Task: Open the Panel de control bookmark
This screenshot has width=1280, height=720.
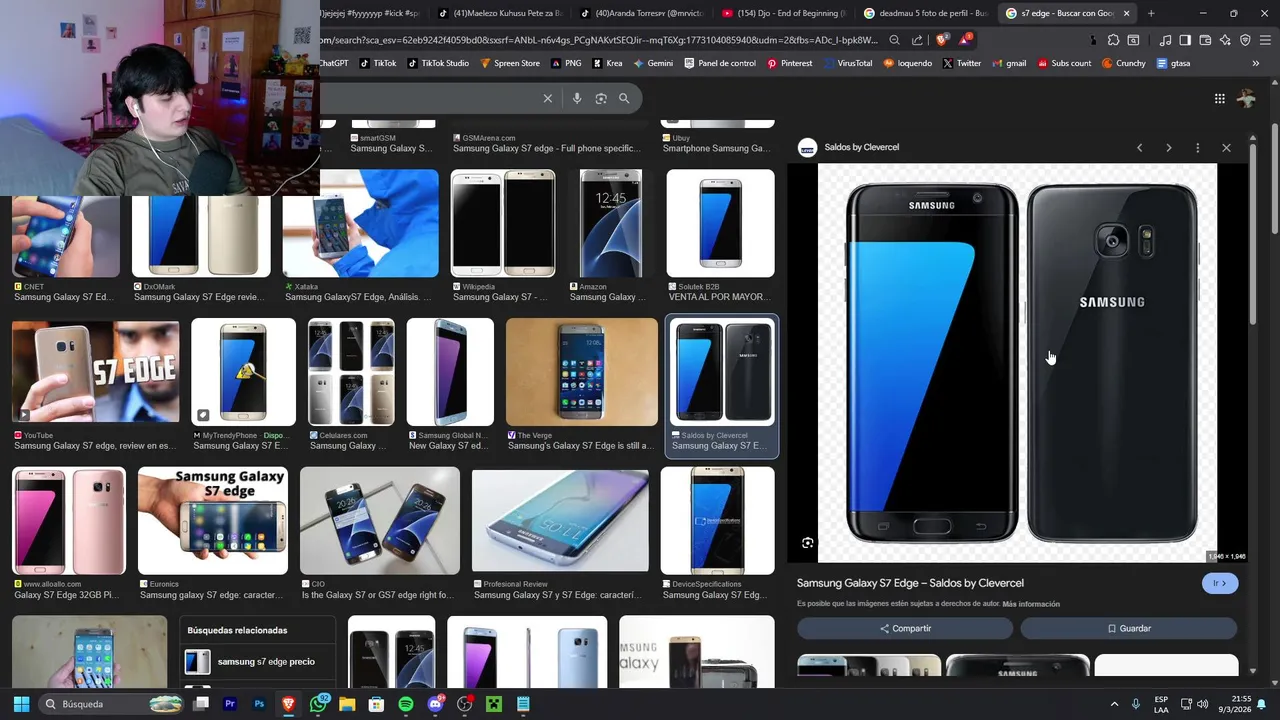Action: click(720, 63)
